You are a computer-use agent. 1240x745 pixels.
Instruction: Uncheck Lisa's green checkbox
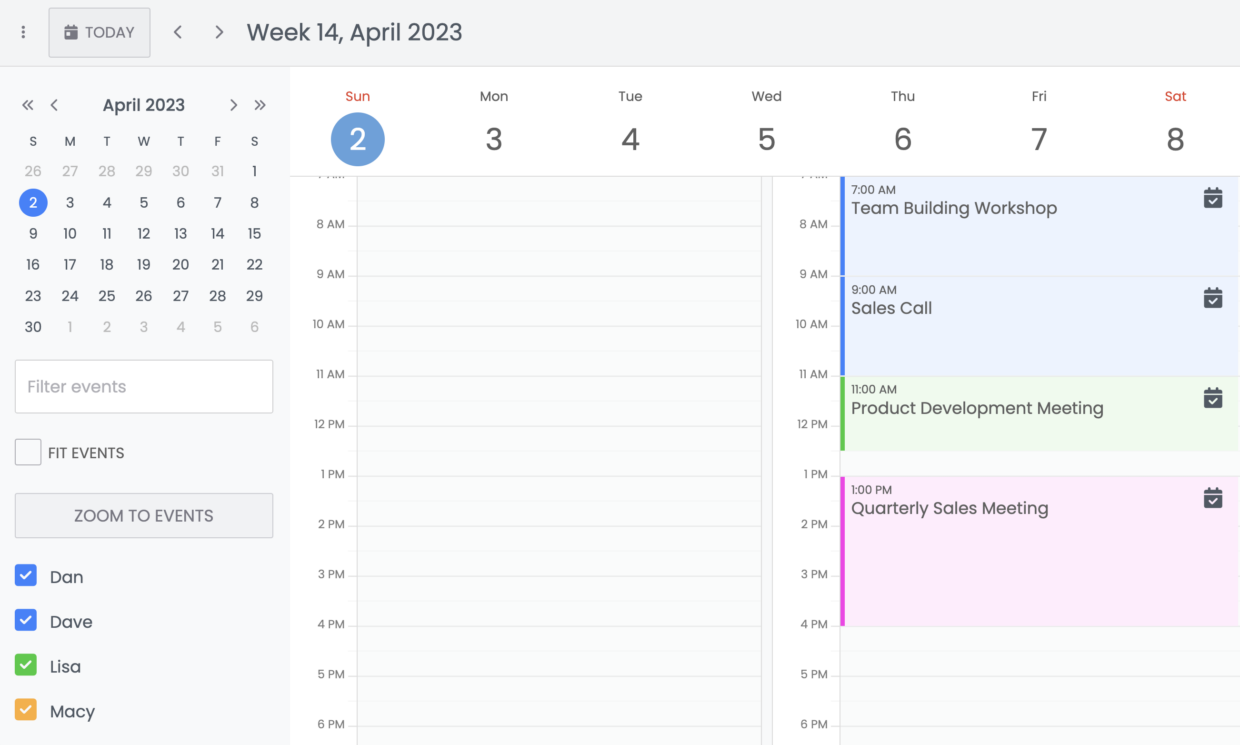[26, 665]
